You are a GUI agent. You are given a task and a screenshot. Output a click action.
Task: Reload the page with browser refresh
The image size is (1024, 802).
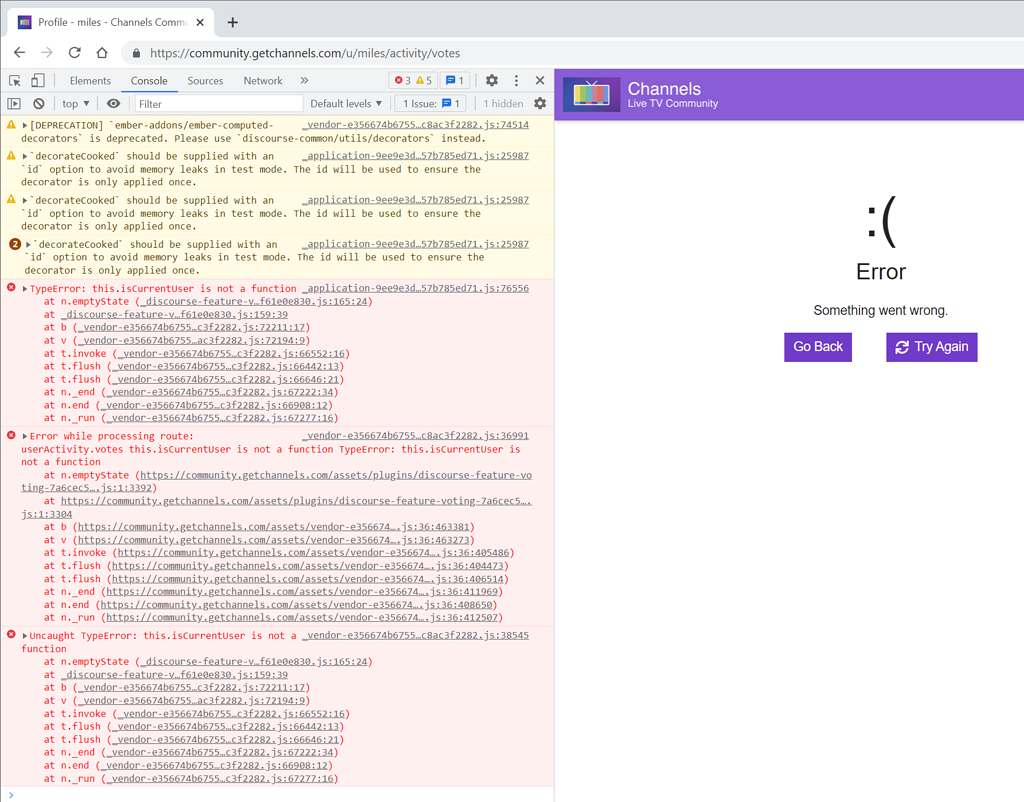coord(74,53)
